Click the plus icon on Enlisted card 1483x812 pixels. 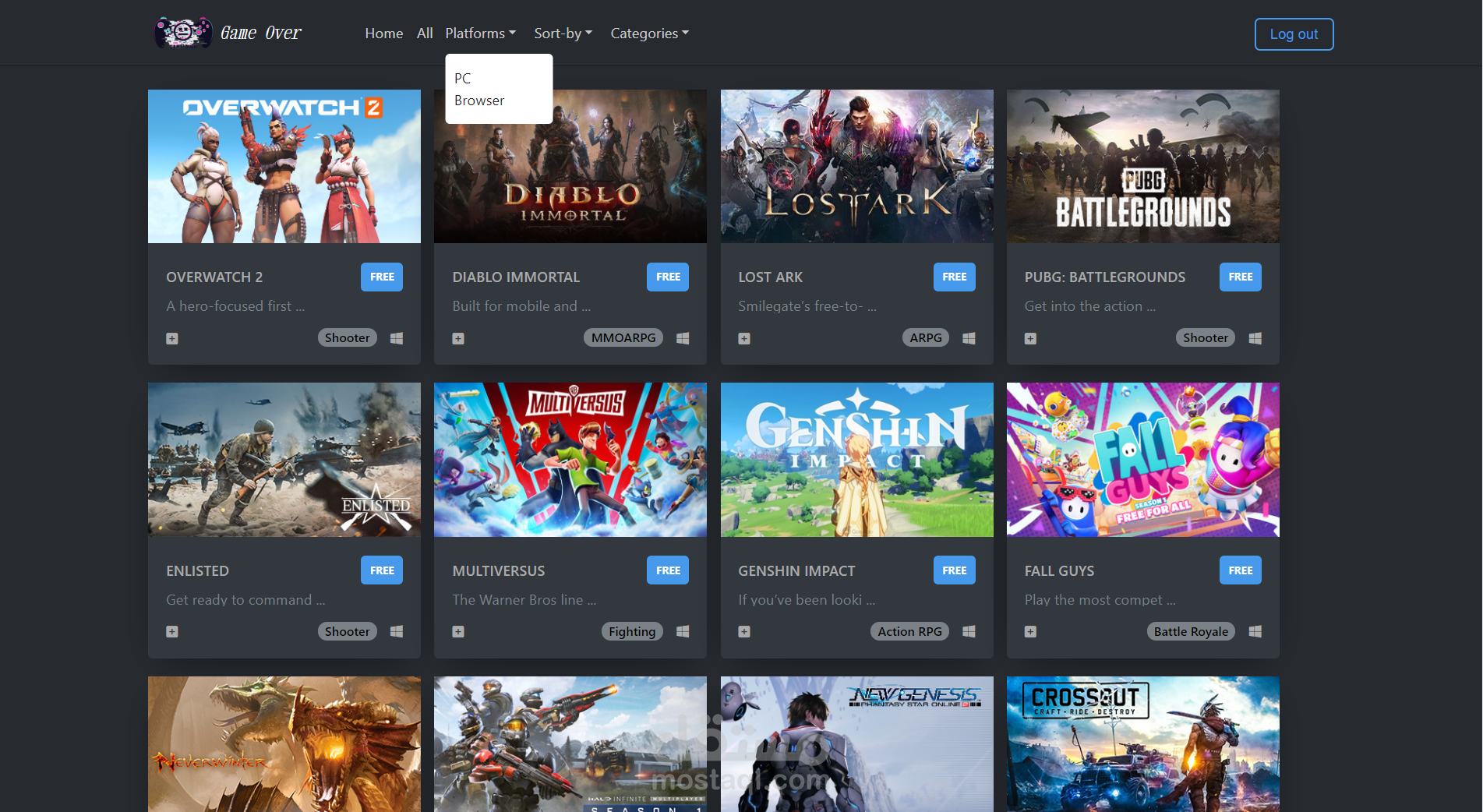pyautogui.click(x=172, y=632)
